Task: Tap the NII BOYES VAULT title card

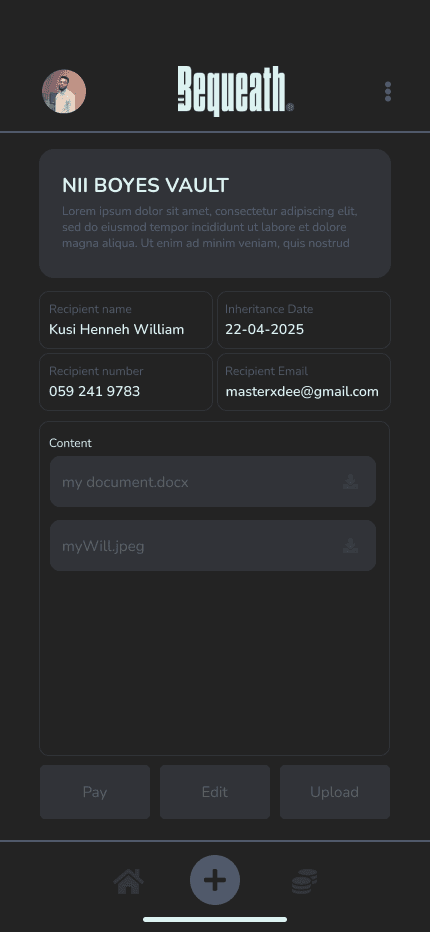Action: click(215, 213)
